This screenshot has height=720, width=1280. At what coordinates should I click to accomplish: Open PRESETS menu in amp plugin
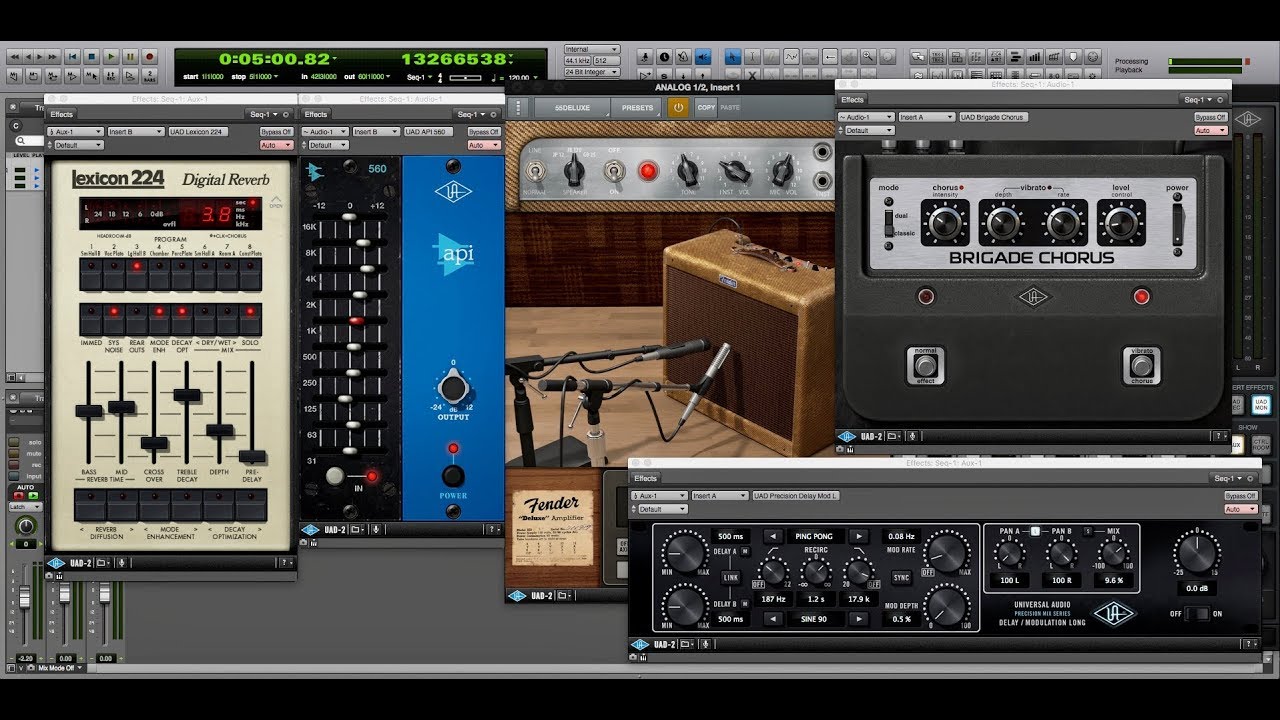coord(636,107)
